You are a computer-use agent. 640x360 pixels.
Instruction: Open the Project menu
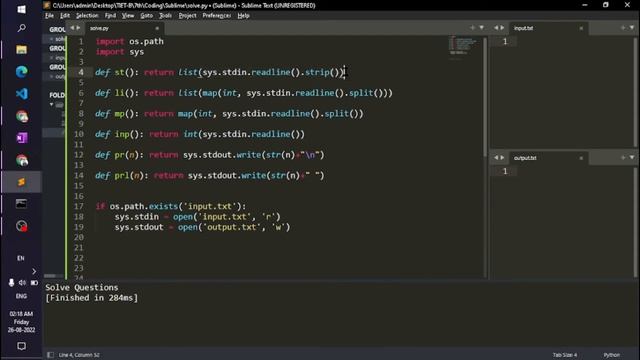[187, 16]
